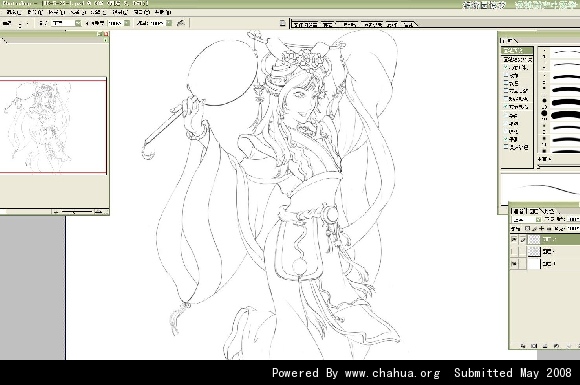The height and width of the screenshot is (385, 580).
Task: Hide the bottom layer with its eye icon
Action: (514, 264)
